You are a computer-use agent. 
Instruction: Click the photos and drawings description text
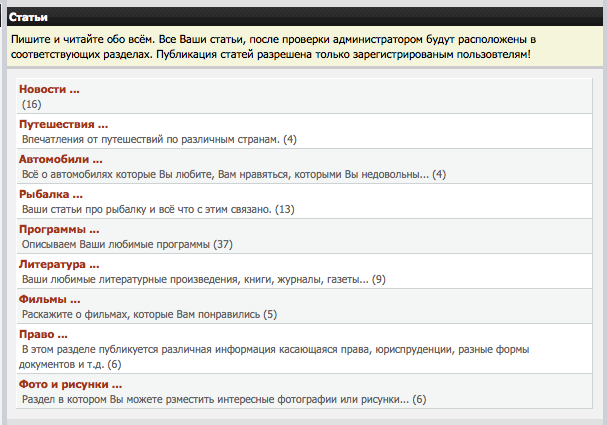tap(224, 399)
